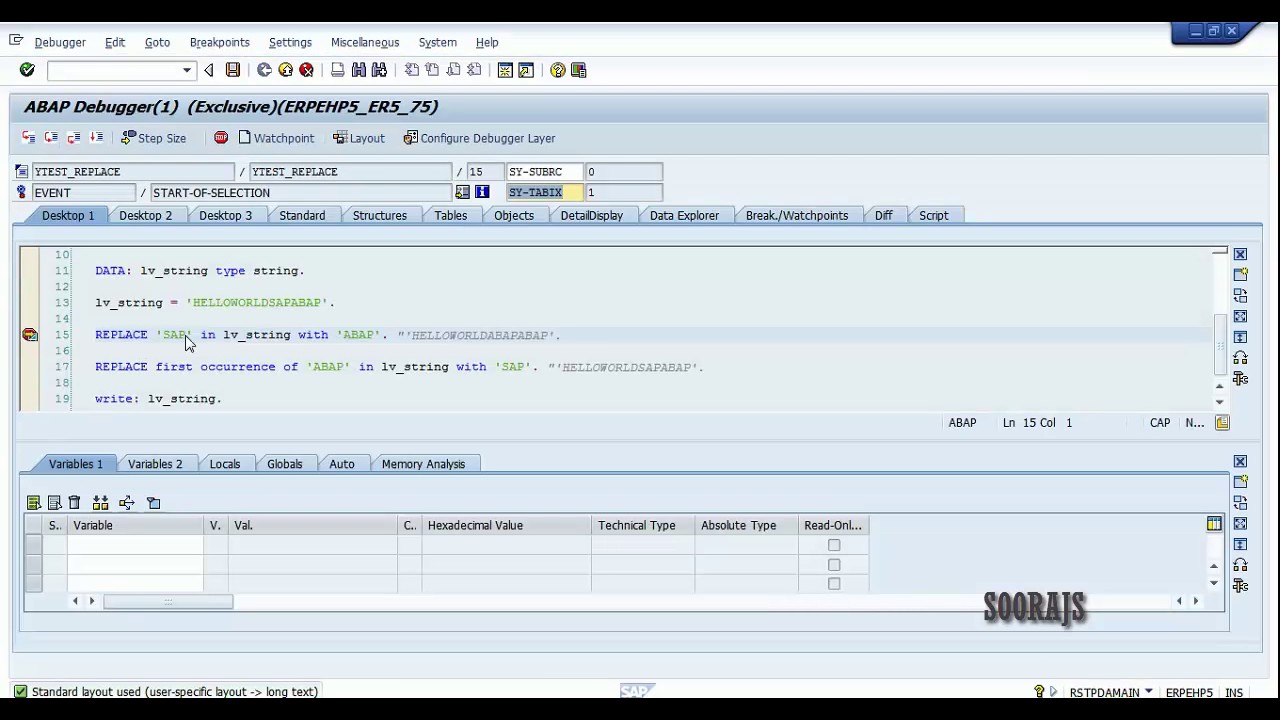The image size is (1280, 720).
Task: Click the Continue debugger icon
Action: click(x=96, y=138)
